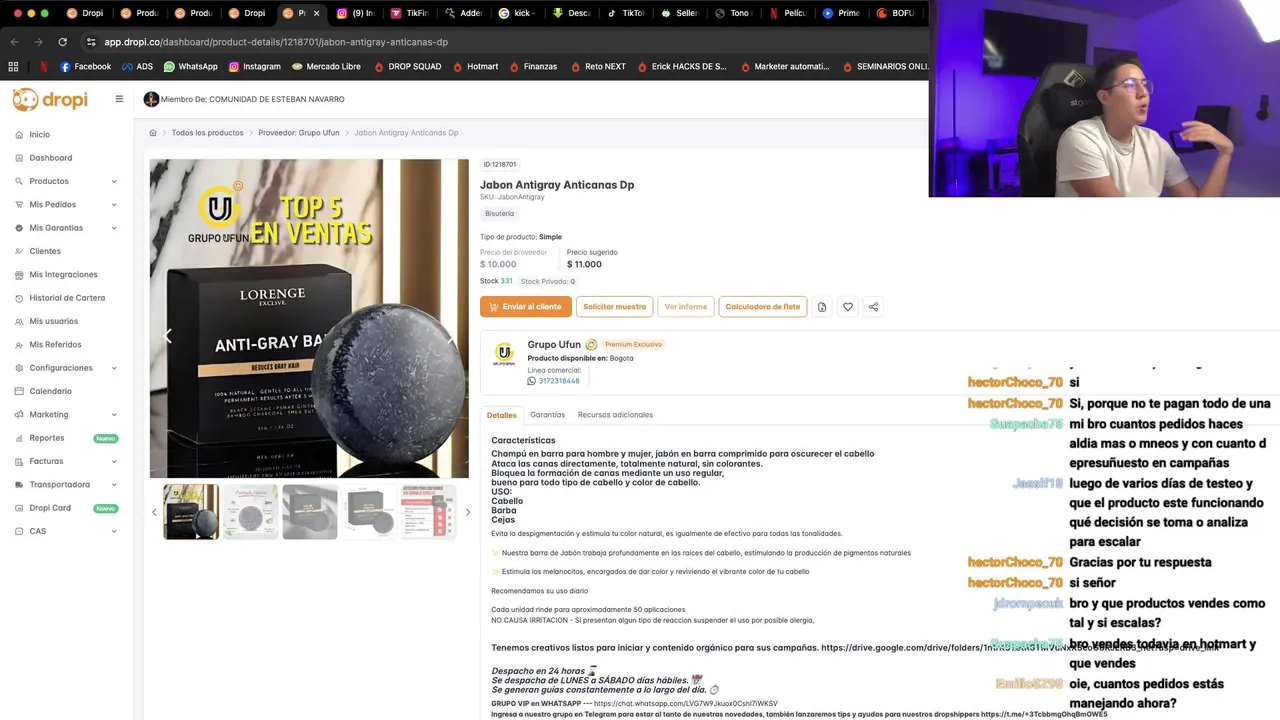The height and width of the screenshot is (720, 1280).
Task: Switch to the TikTok browser tab
Action: [626, 13]
